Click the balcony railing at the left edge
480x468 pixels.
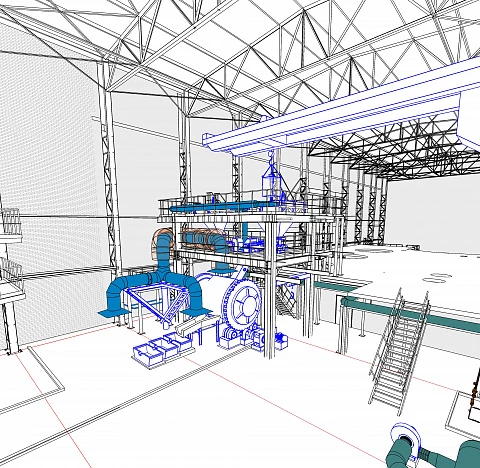click(10, 222)
